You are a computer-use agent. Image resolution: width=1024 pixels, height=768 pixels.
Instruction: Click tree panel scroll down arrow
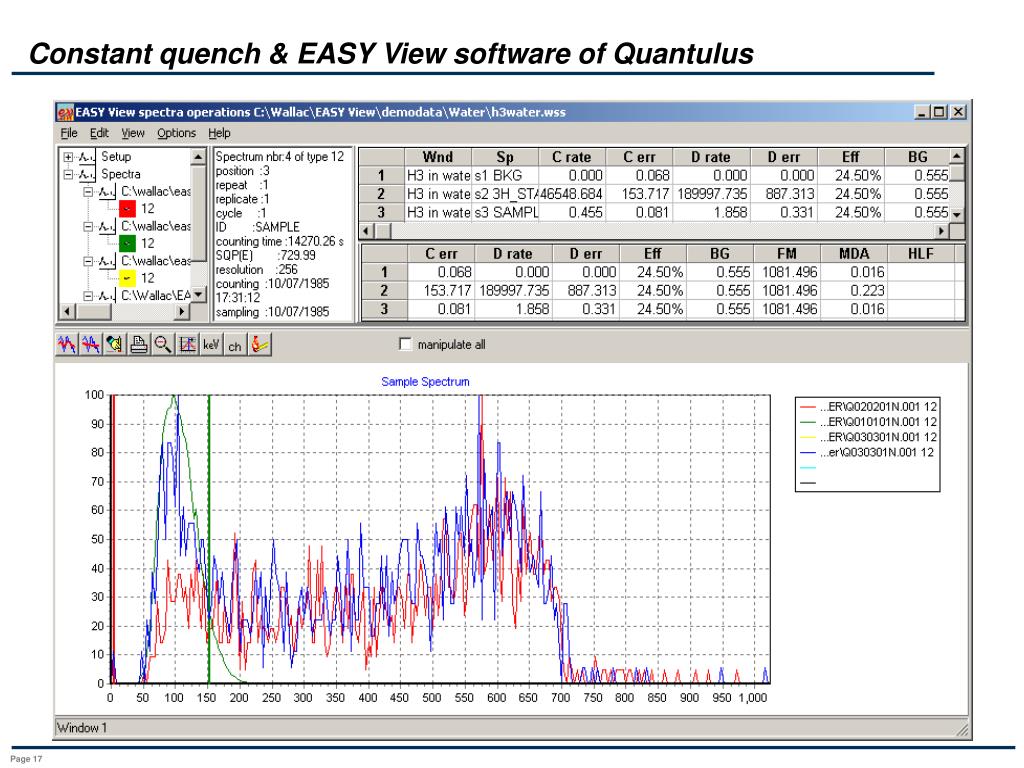coord(199,295)
